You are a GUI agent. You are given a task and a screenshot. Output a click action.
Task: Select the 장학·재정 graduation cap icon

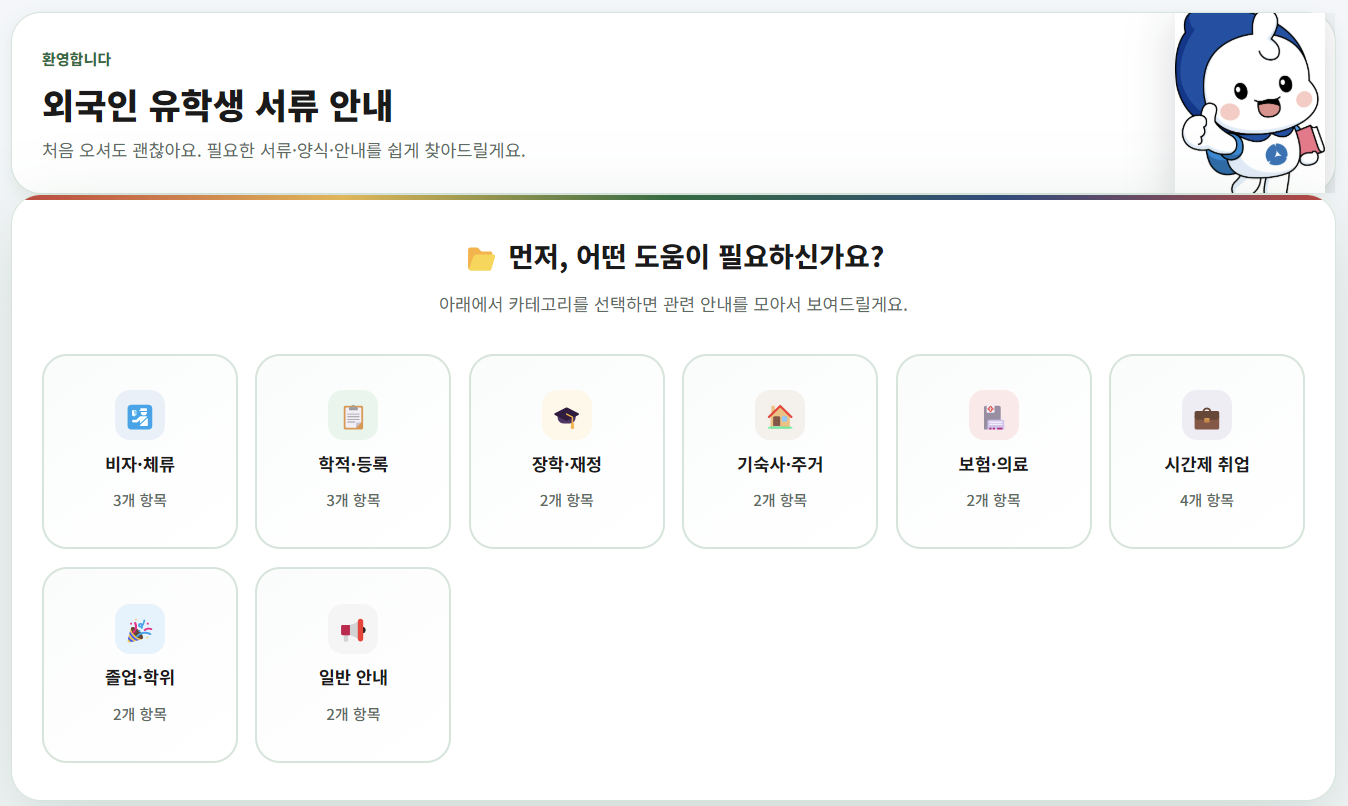tap(566, 415)
